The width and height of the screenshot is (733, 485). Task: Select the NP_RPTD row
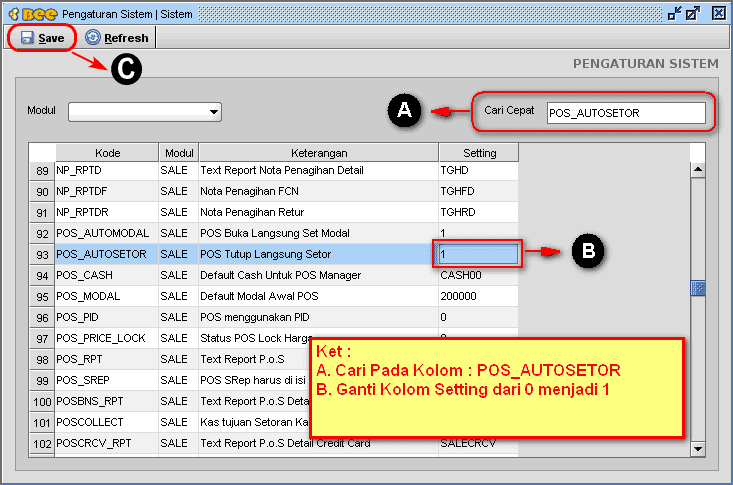[106, 171]
